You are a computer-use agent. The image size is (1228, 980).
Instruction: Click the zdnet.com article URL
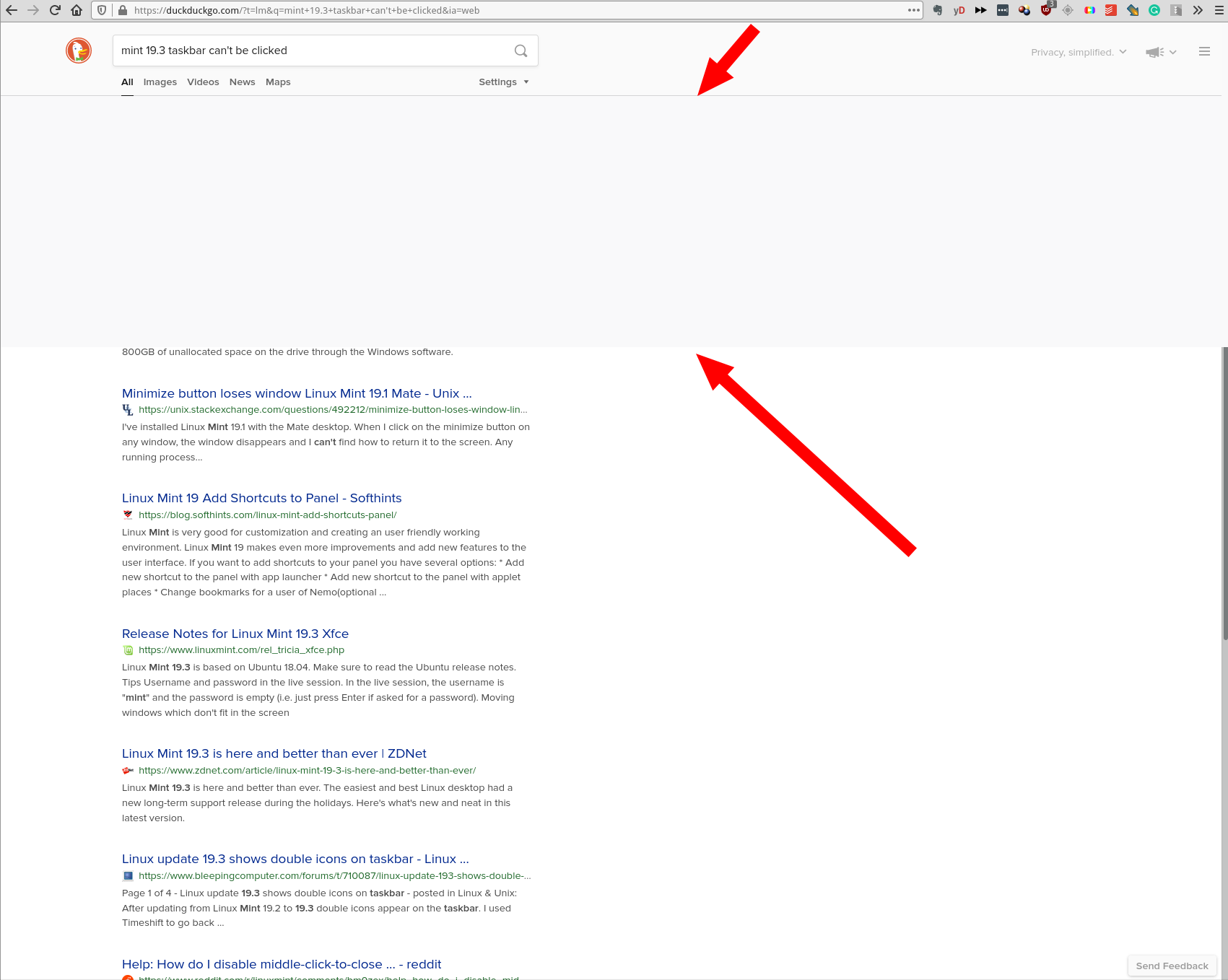[x=308, y=771]
